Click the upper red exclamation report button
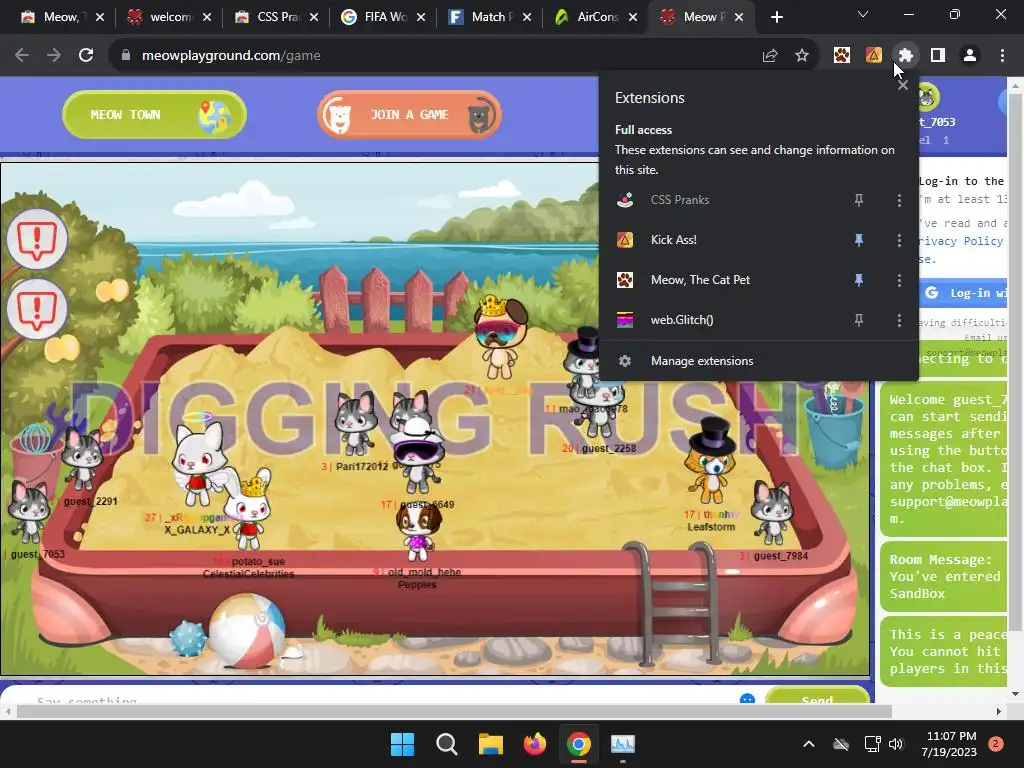 pyautogui.click(x=37, y=239)
